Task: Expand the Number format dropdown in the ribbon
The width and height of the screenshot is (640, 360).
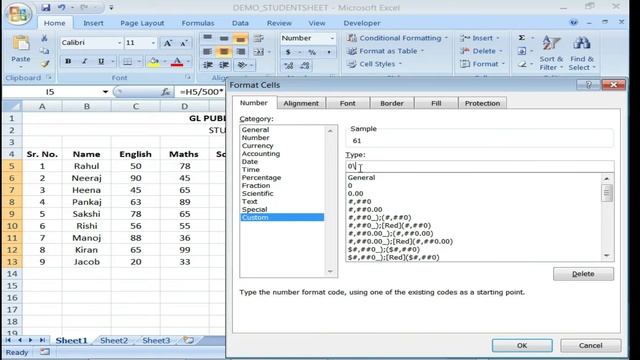Action: point(332,38)
